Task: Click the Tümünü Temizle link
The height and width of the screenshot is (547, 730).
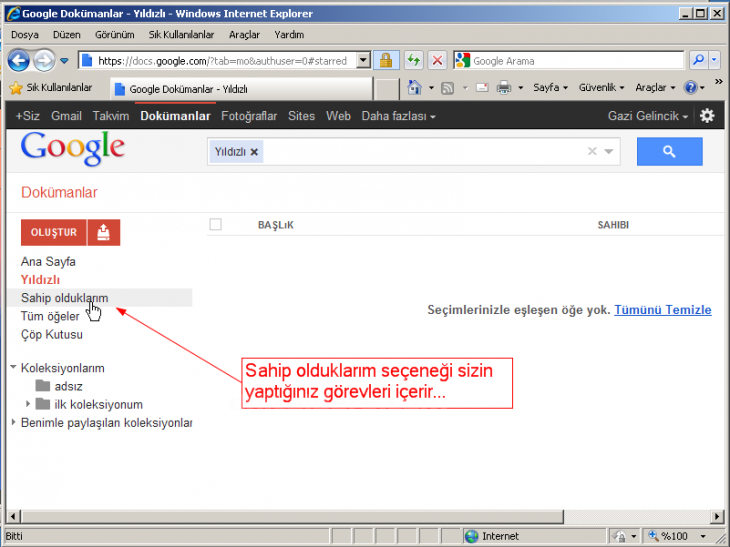Action: click(662, 310)
